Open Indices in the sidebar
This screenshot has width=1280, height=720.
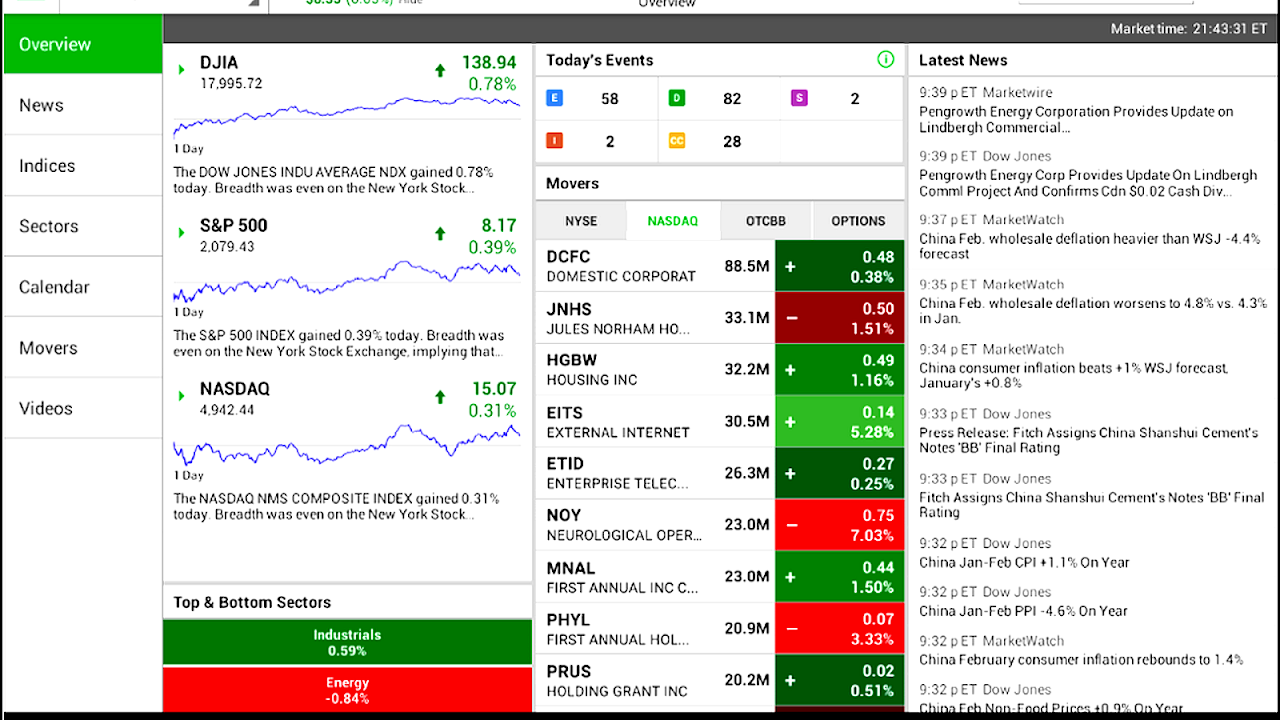point(82,166)
